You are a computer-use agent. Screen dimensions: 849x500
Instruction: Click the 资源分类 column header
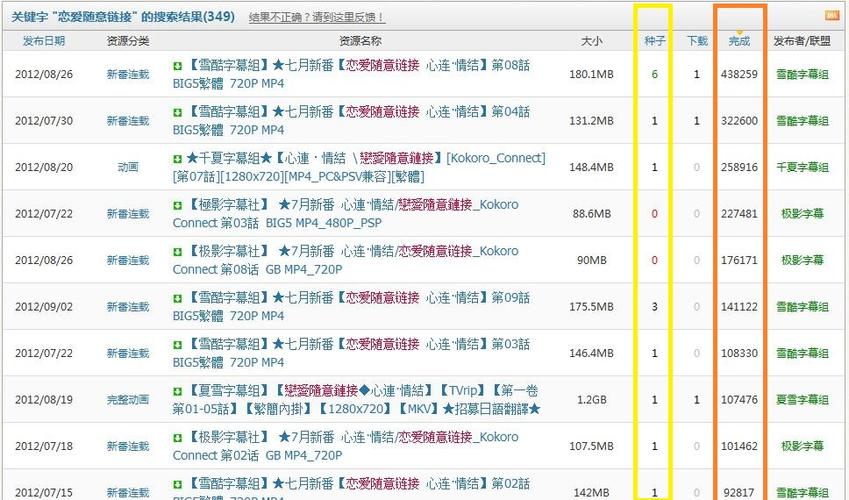click(128, 41)
